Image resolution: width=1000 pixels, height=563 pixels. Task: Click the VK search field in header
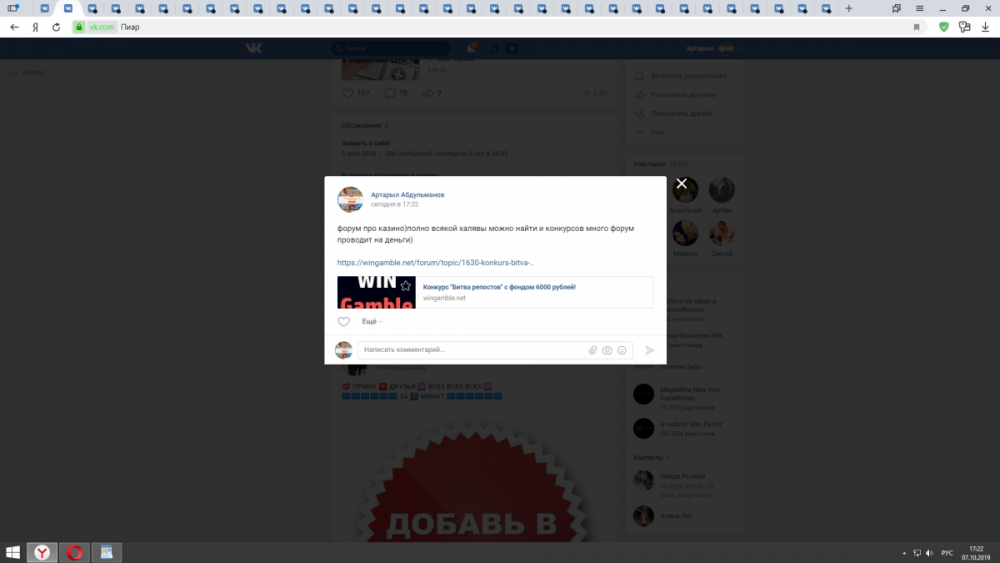390,48
